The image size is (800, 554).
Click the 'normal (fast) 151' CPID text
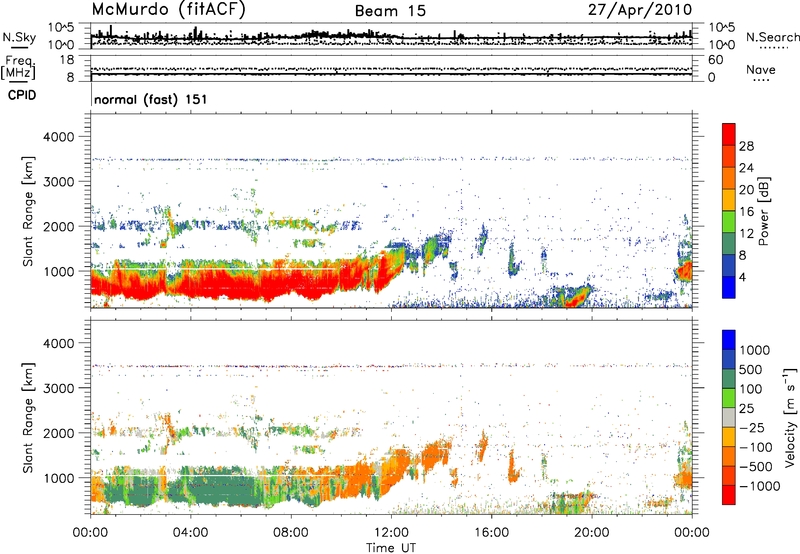click(151, 99)
